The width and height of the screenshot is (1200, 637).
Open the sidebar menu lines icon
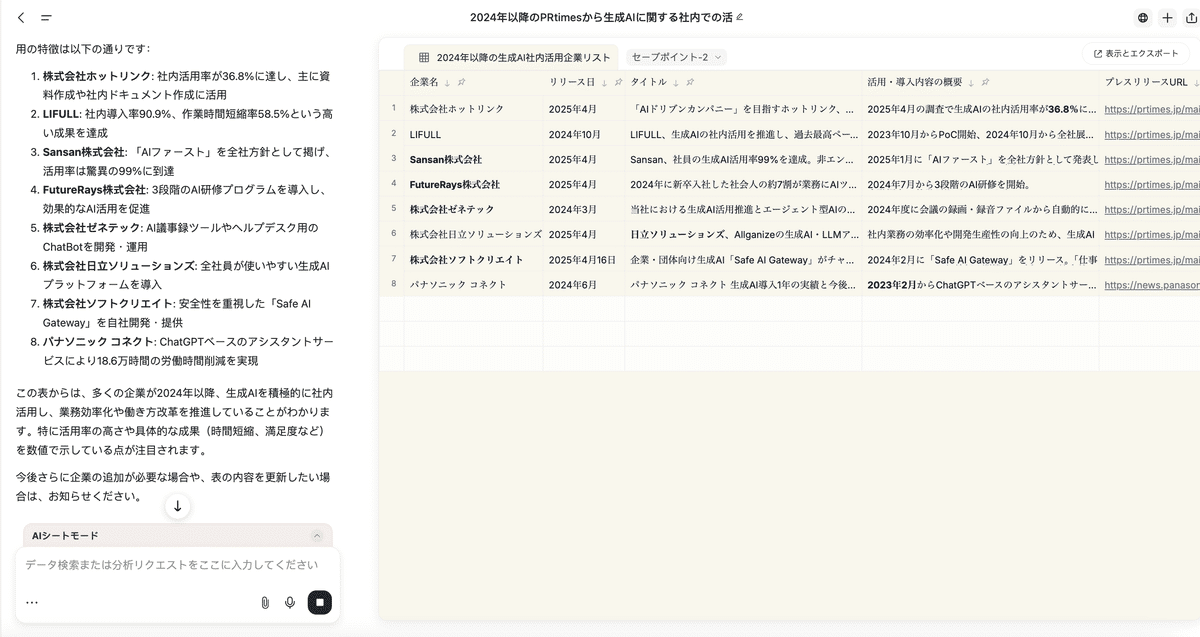pos(46,18)
